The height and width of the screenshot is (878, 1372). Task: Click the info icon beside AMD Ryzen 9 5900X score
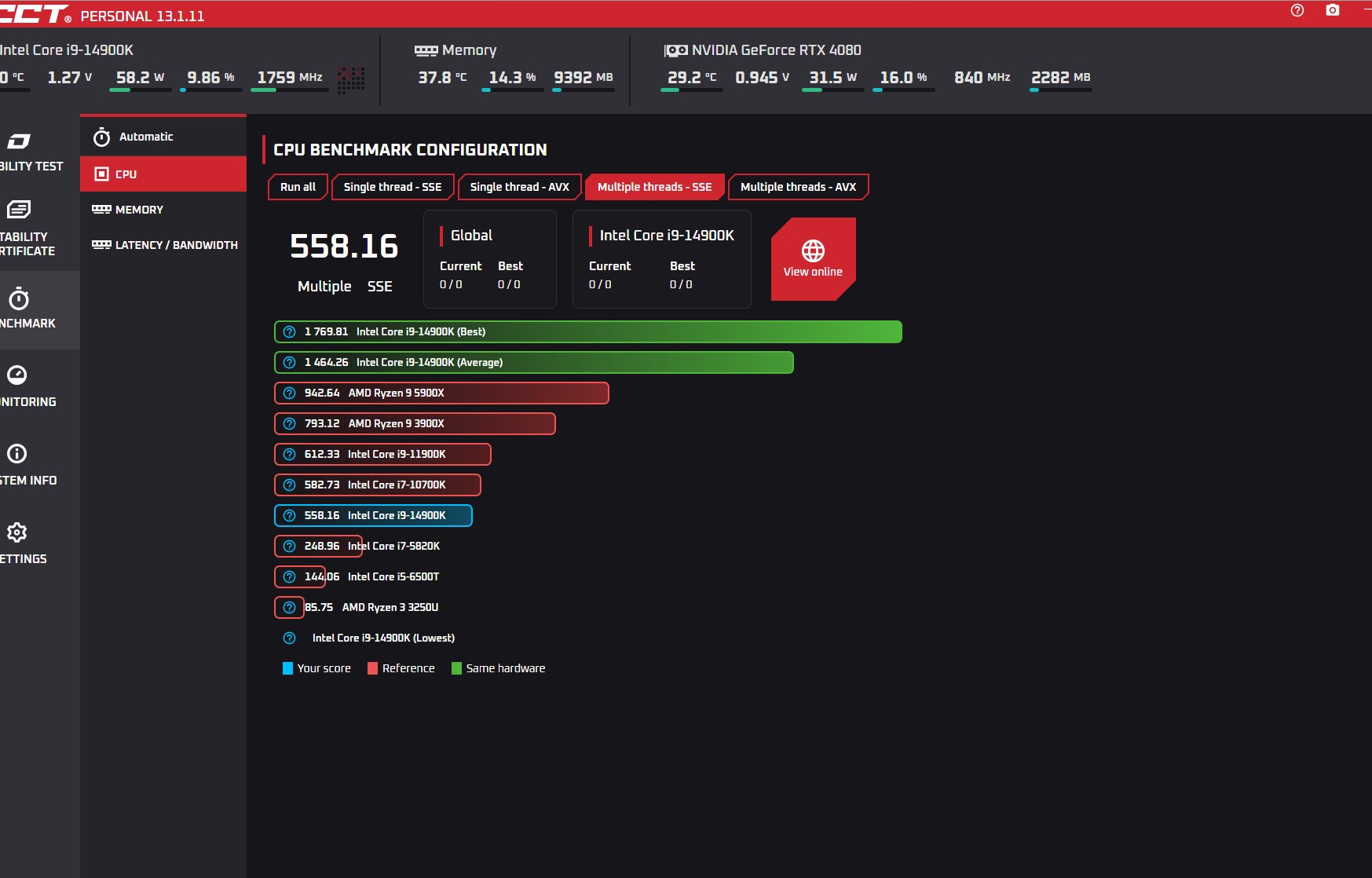(x=288, y=393)
